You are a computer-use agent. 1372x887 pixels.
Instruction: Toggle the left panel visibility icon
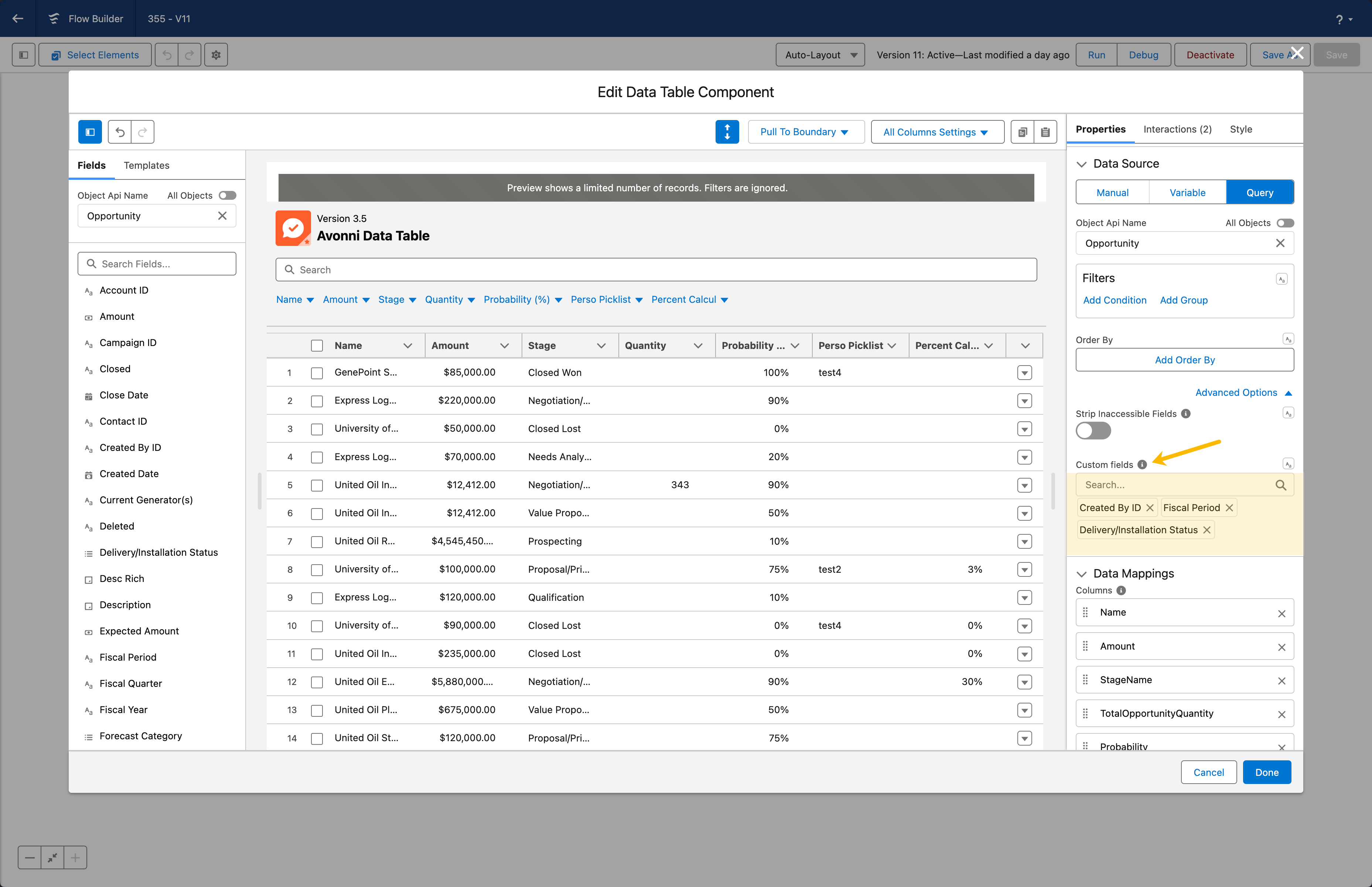(x=90, y=132)
